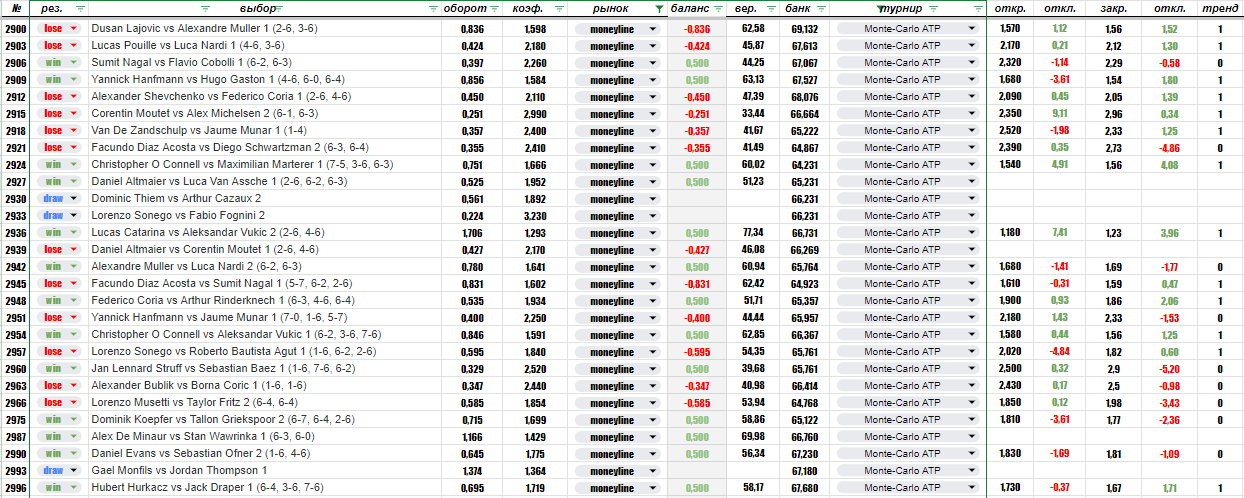Select cell Alexander Shevchenko vs Federico Coria
Viewport: 1244px width, 498px height.
[265, 97]
